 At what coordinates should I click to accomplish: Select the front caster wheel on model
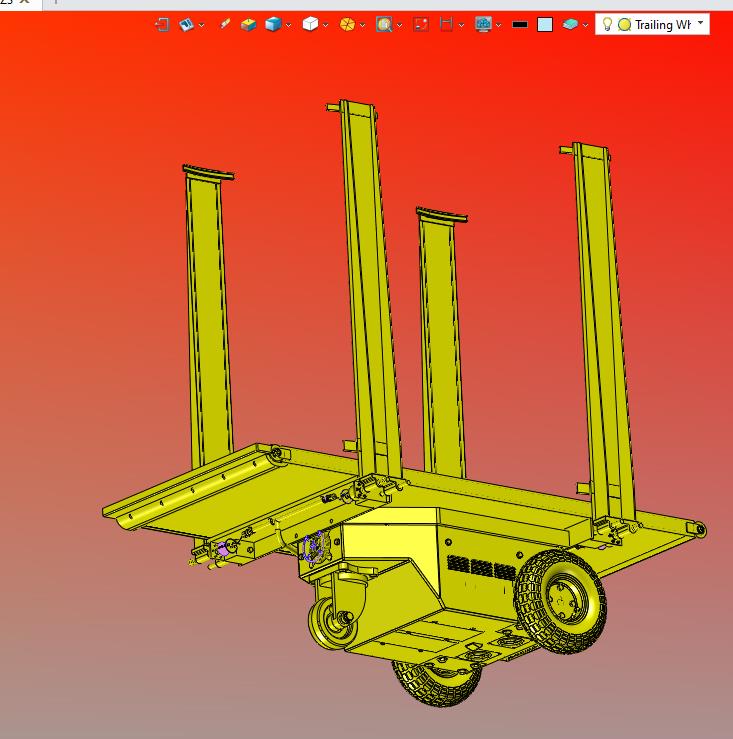(332, 622)
